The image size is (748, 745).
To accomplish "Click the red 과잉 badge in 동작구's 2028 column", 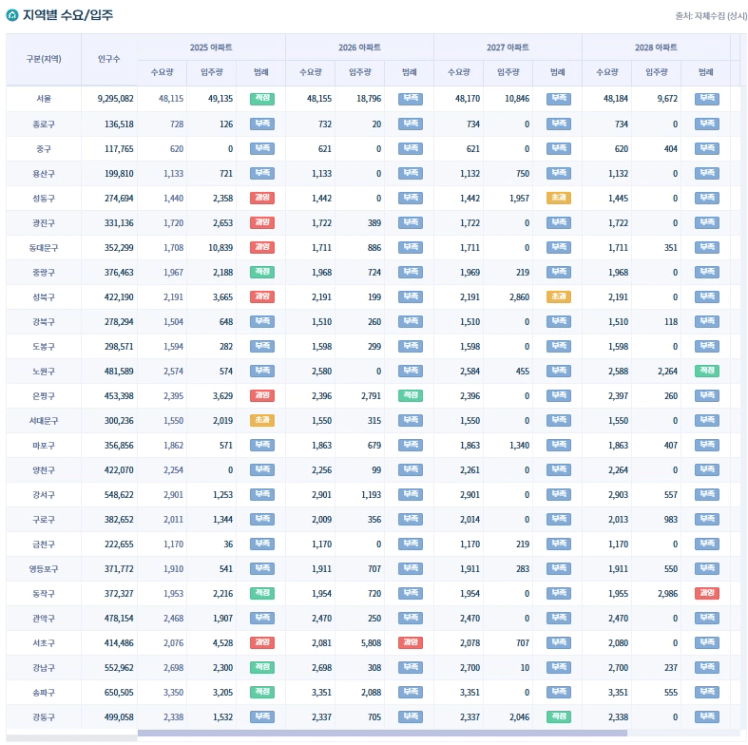I will (x=706, y=593).
